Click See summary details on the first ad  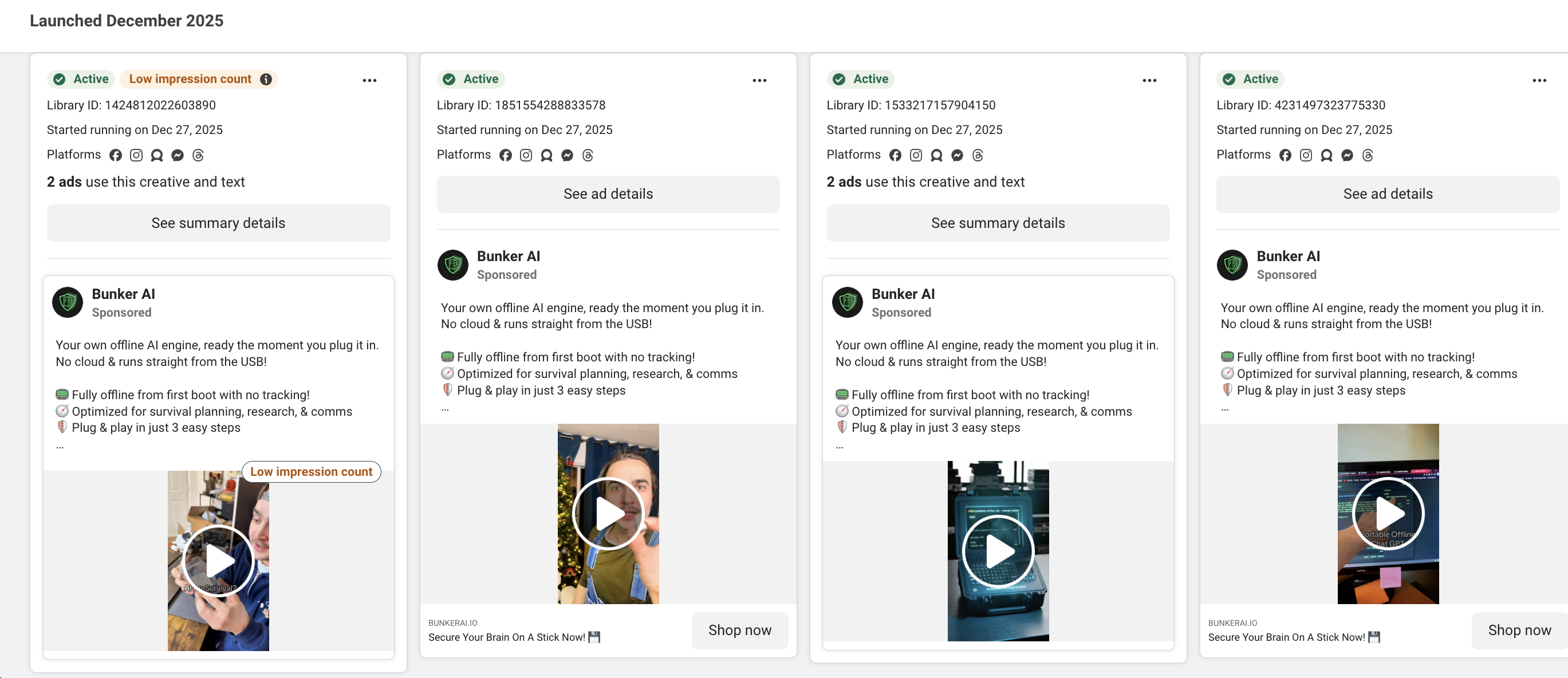218,223
